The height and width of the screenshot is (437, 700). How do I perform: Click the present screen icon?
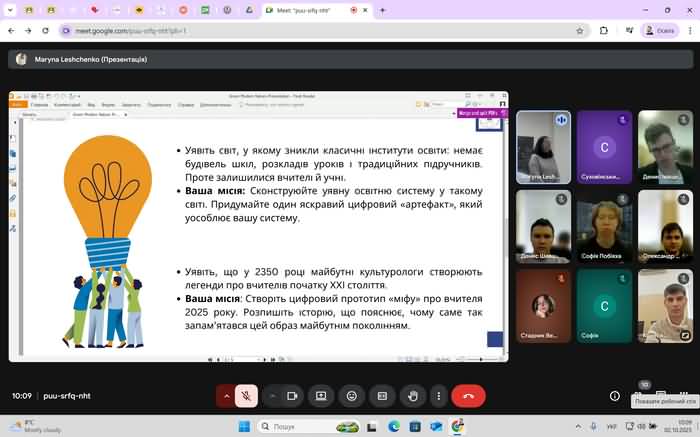[x=321, y=396]
